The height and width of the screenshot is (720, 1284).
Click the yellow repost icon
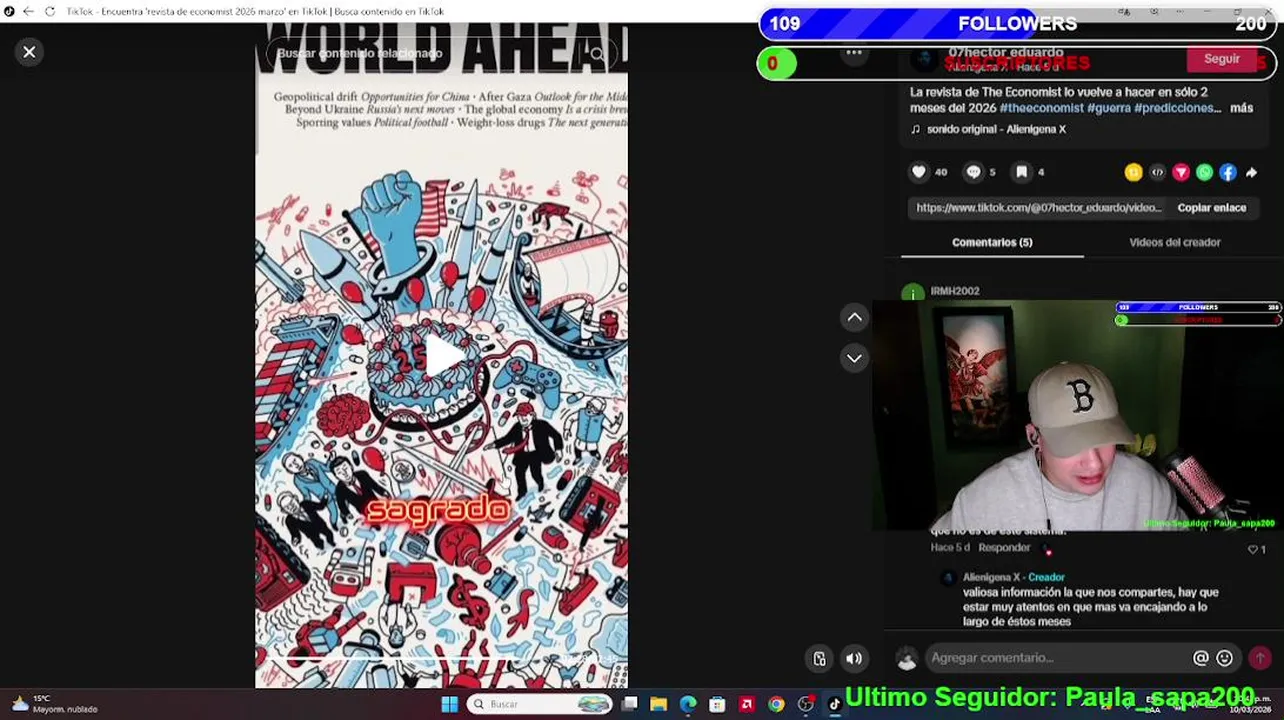pos(1133,172)
